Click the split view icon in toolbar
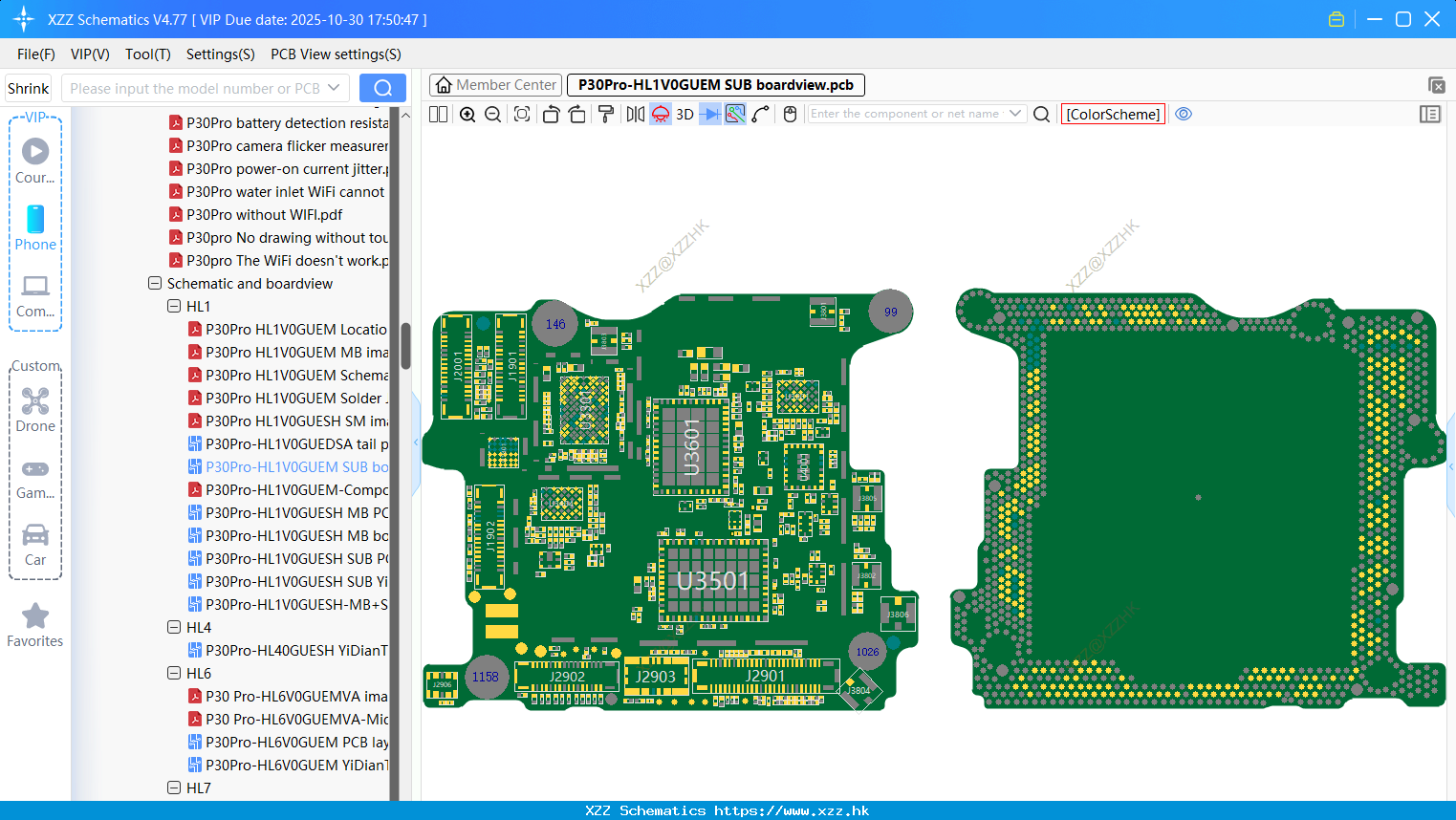This screenshot has width=1456, height=820. coord(438,114)
